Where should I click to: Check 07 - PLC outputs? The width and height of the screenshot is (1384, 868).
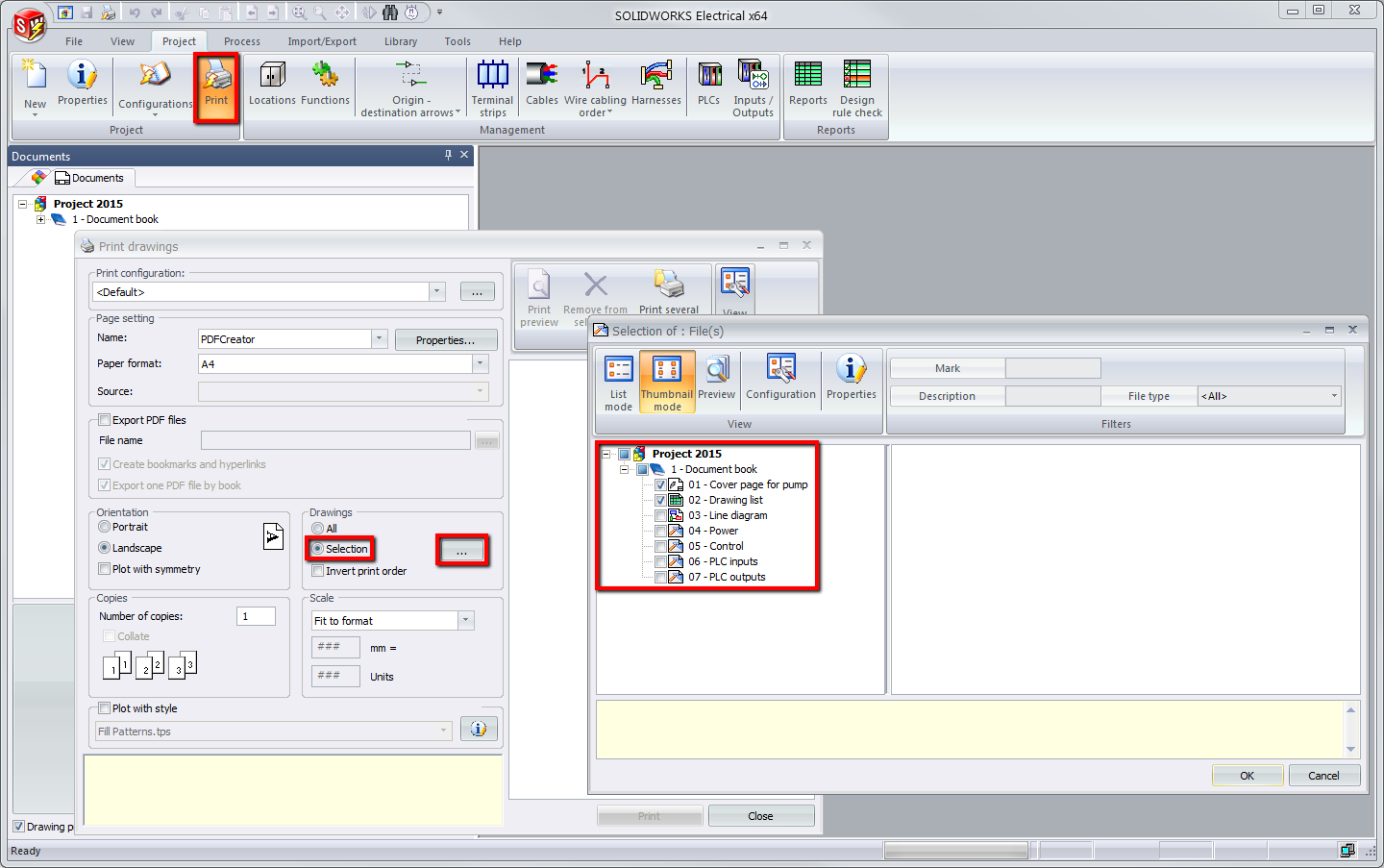tap(660, 577)
